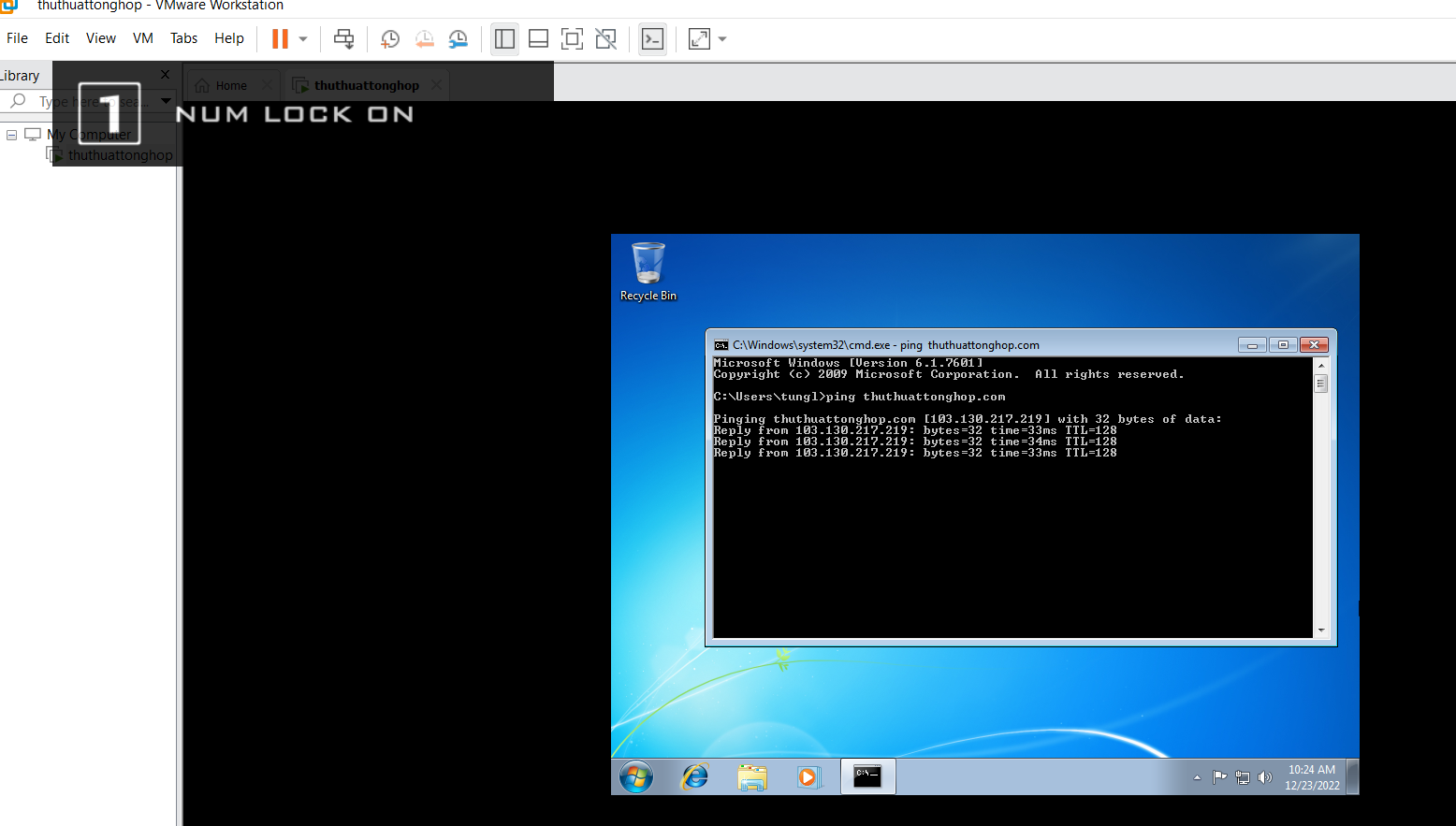Open the VM menu
1456x826 pixels.
pos(142,38)
